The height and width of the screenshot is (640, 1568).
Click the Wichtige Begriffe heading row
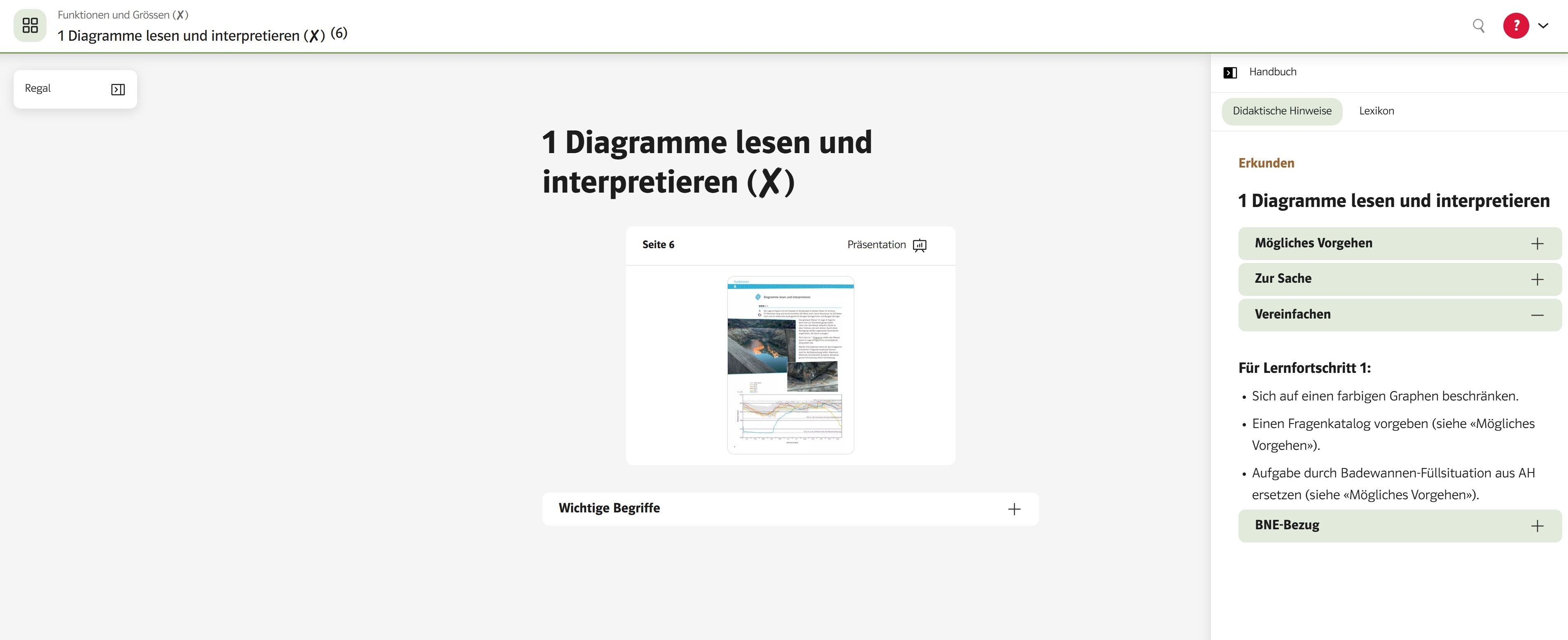609,508
